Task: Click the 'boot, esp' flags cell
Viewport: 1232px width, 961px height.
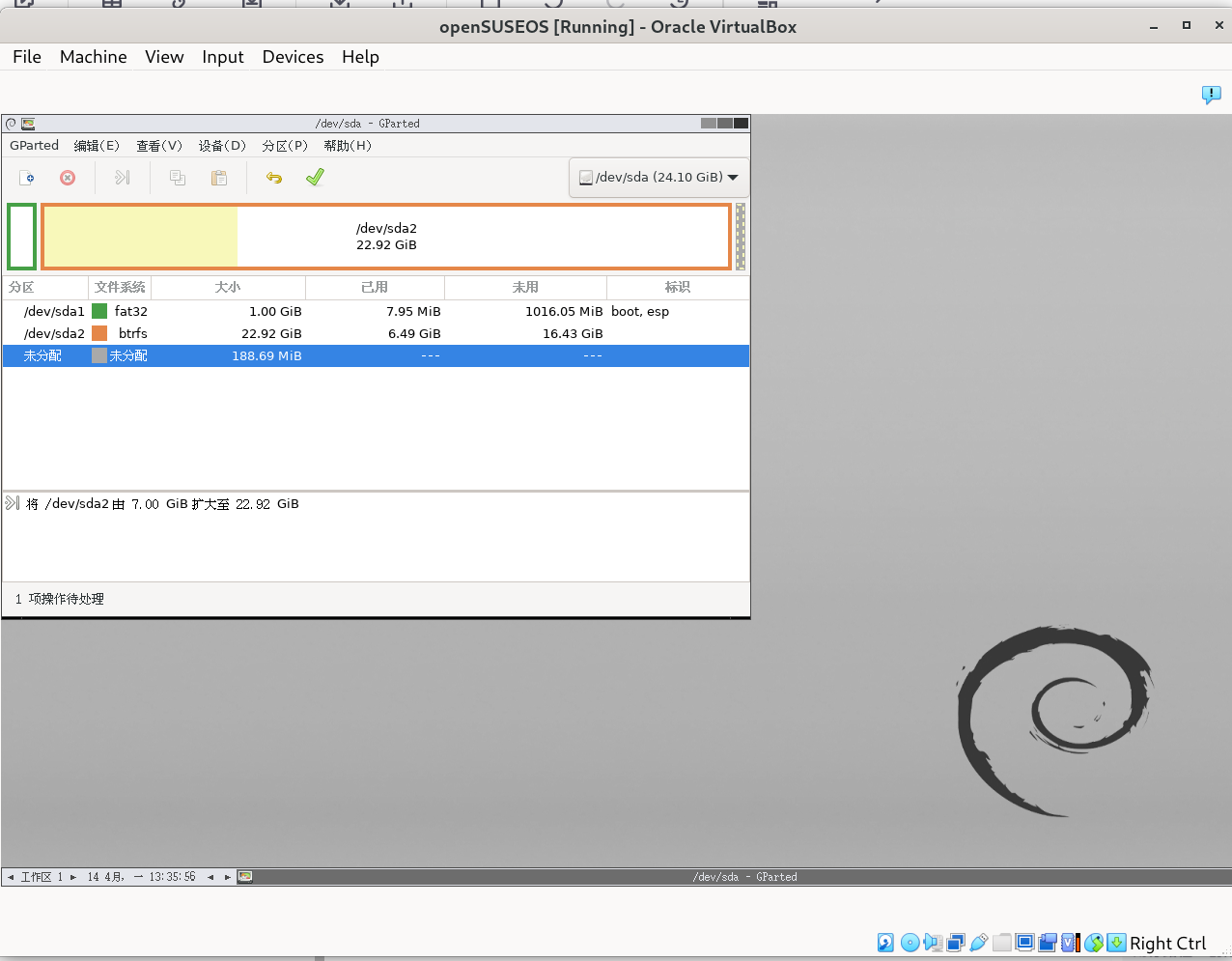Action: pos(640,311)
